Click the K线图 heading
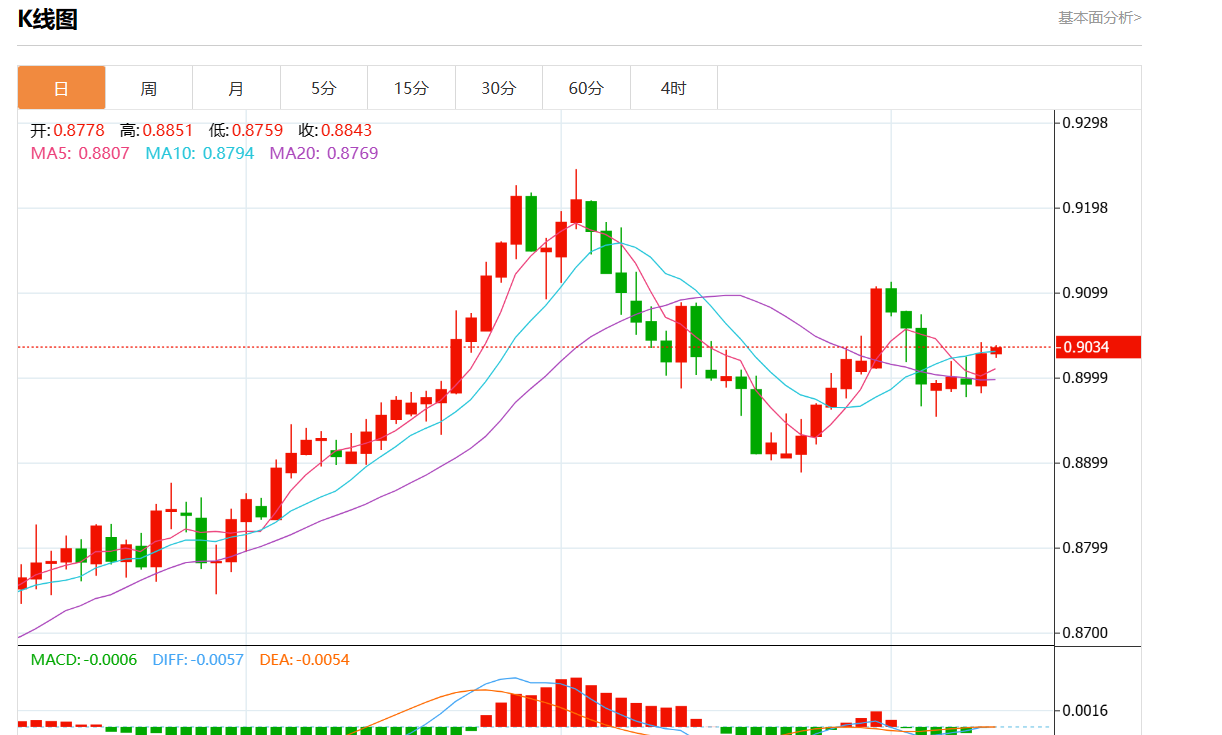The height and width of the screenshot is (735, 1222). (x=47, y=19)
